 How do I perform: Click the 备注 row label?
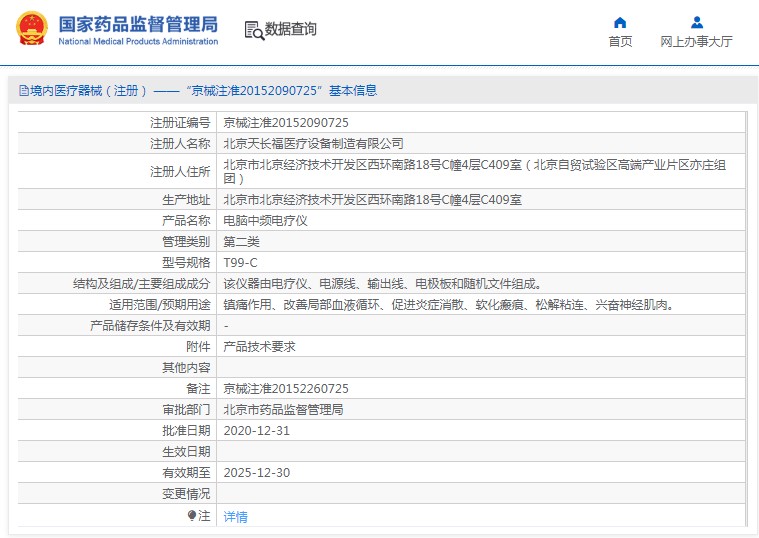198,389
